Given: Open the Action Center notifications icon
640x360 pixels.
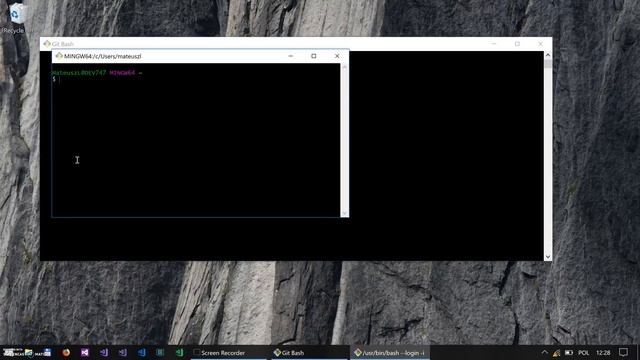Looking at the screenshot, I should coord(623,352).
